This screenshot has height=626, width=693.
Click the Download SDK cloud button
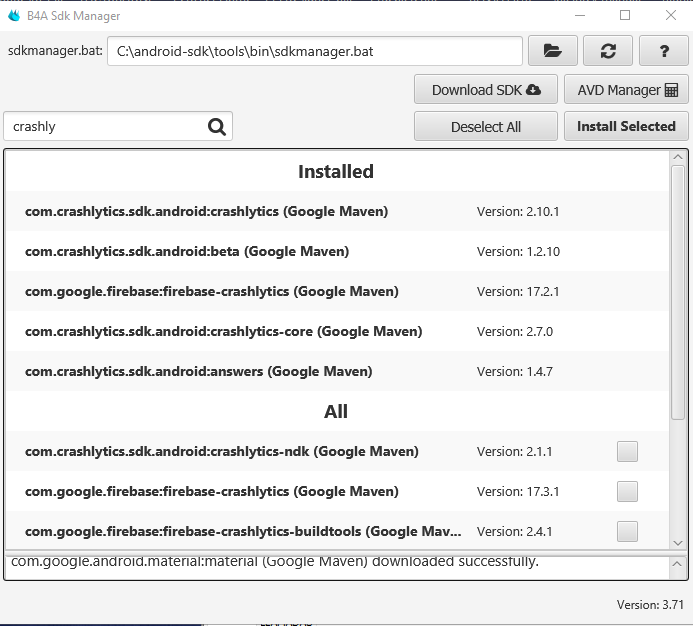tap(486, 90)
